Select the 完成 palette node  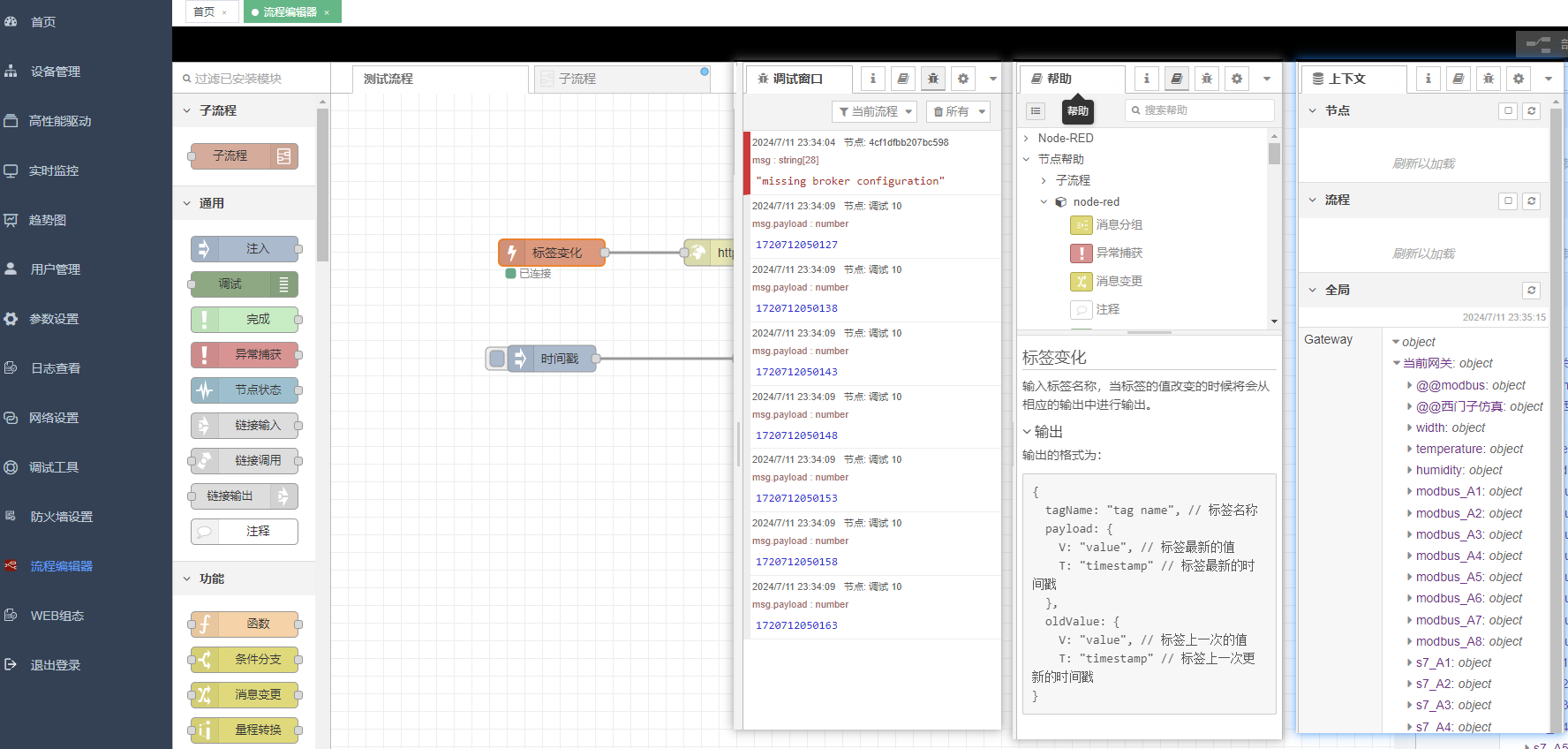[x=245, y=320]
